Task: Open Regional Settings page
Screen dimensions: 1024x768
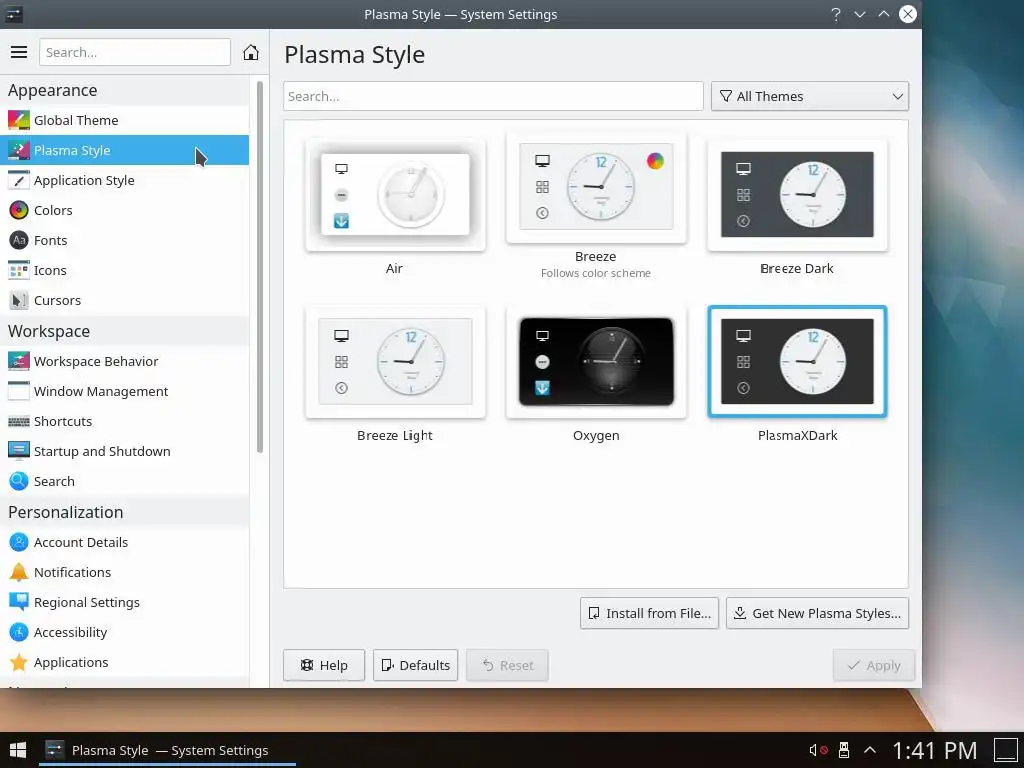Action: [x=124, y=602]
